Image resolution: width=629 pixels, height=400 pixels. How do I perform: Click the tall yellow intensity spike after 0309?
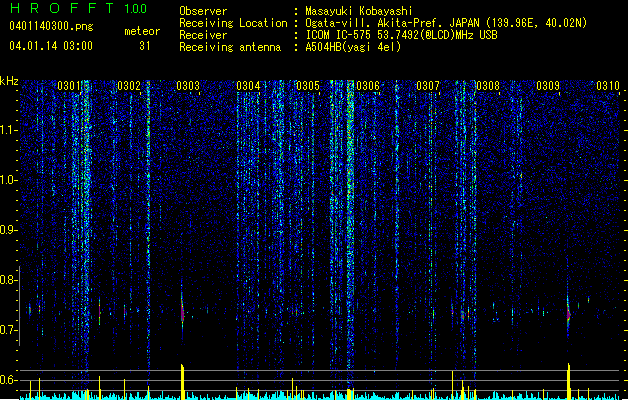(x=568, y=381)
